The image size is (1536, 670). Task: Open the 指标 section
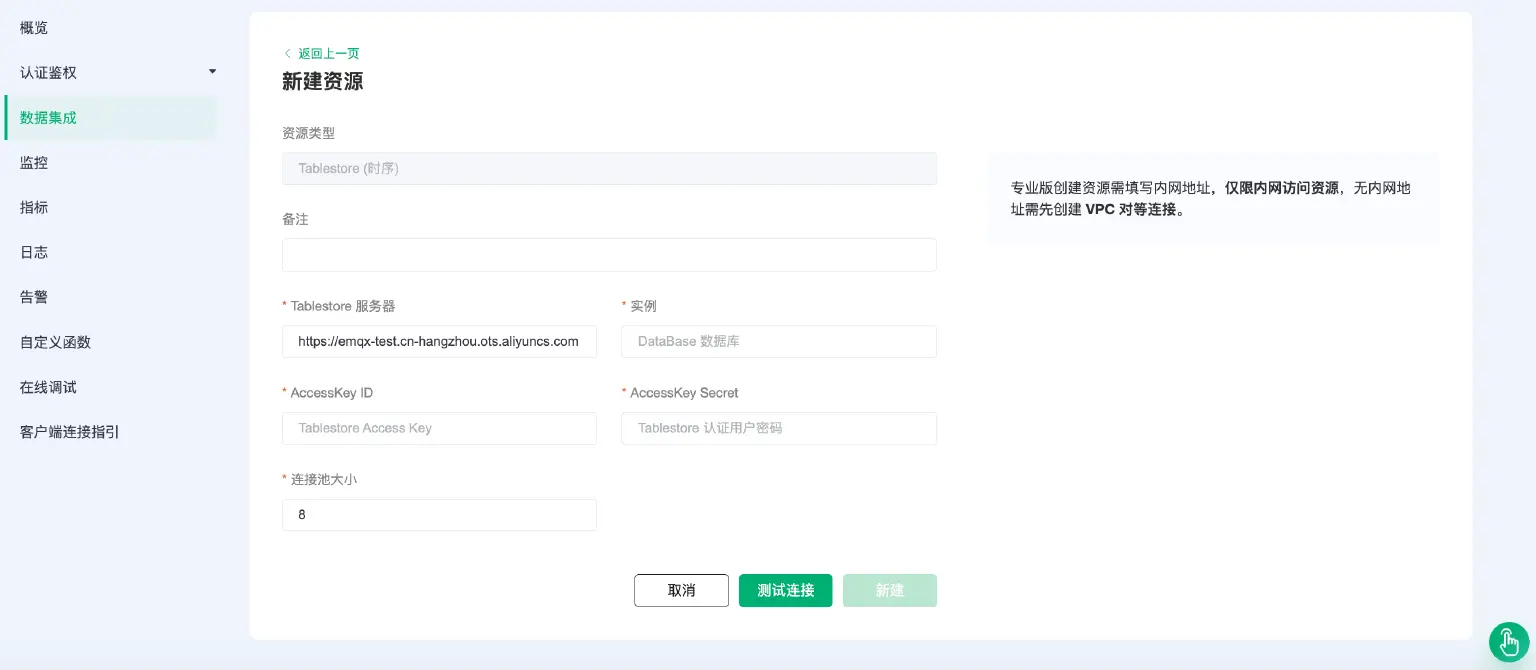(33, 207)
